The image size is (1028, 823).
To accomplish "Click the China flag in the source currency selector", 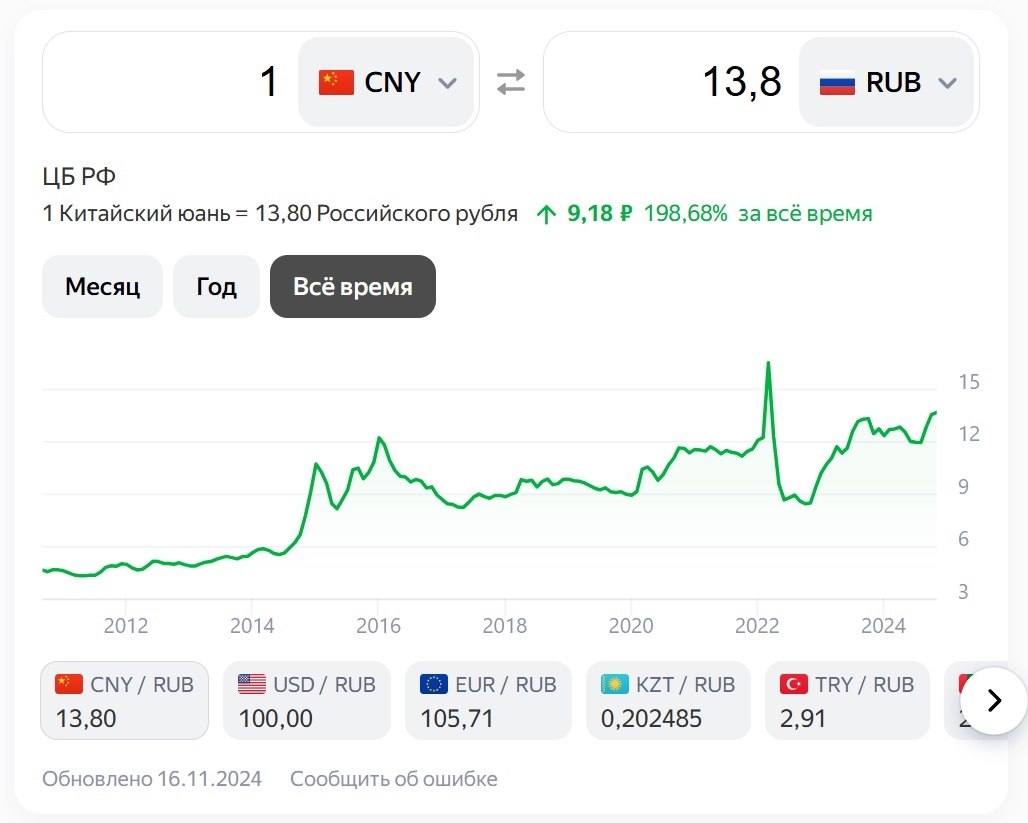I will tap(336, 83).
